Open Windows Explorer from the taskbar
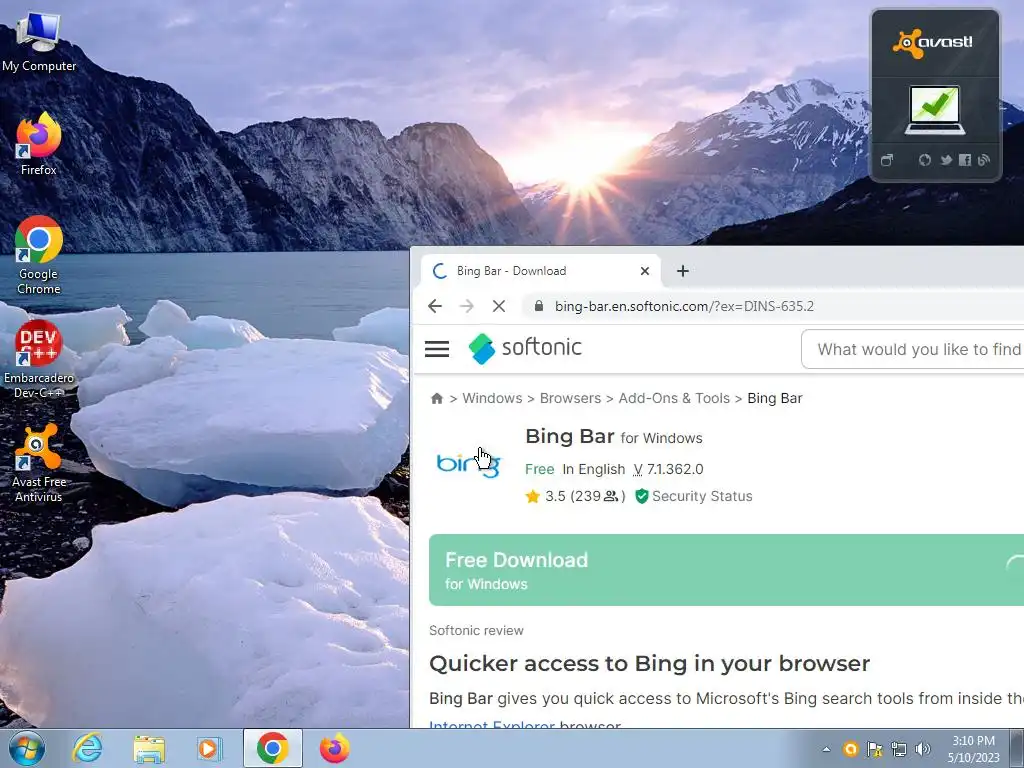The width and height of the screenshot is (1024, 768). coord(149,748)
